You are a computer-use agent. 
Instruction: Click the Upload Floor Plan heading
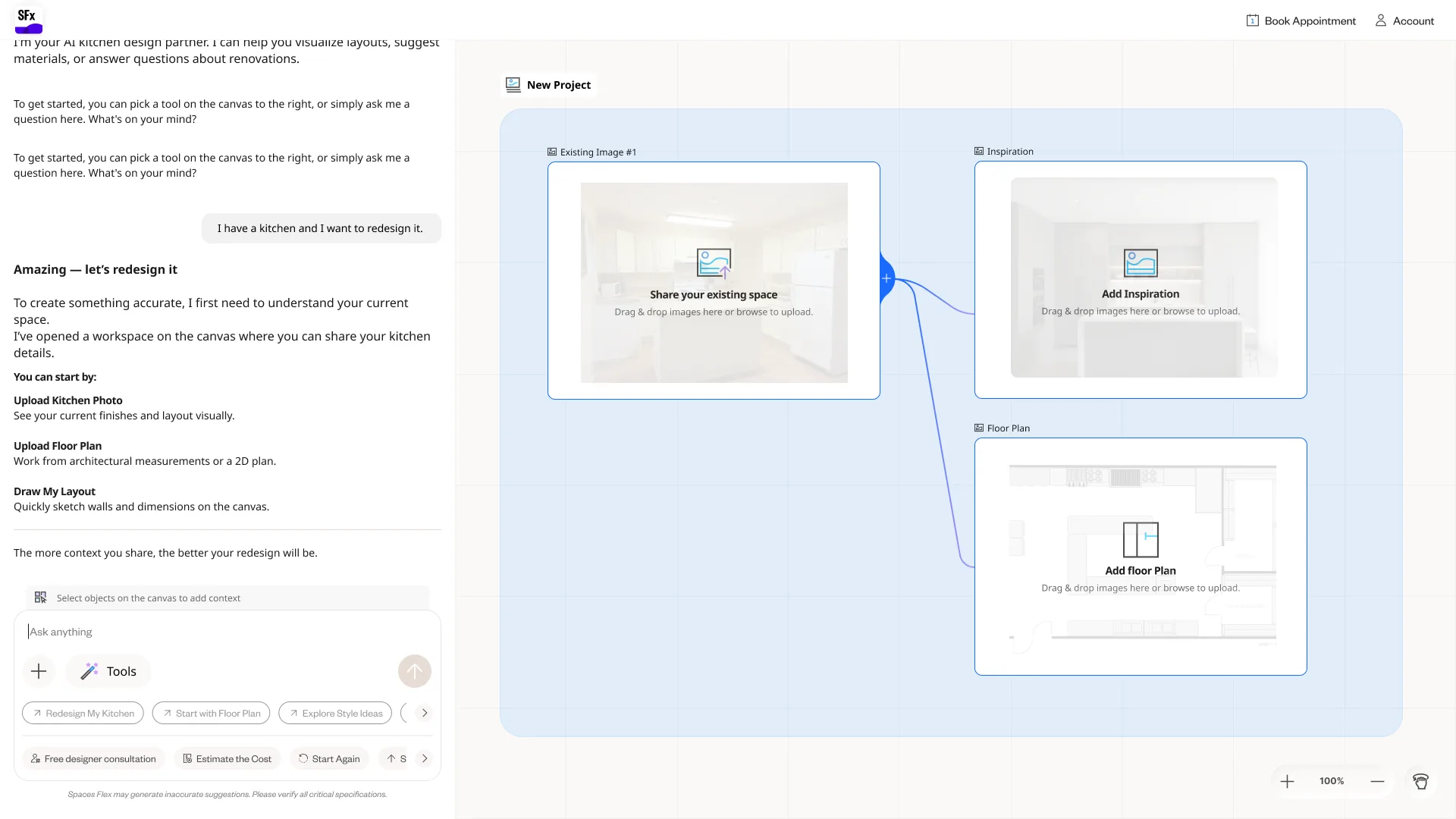[58, 446]
